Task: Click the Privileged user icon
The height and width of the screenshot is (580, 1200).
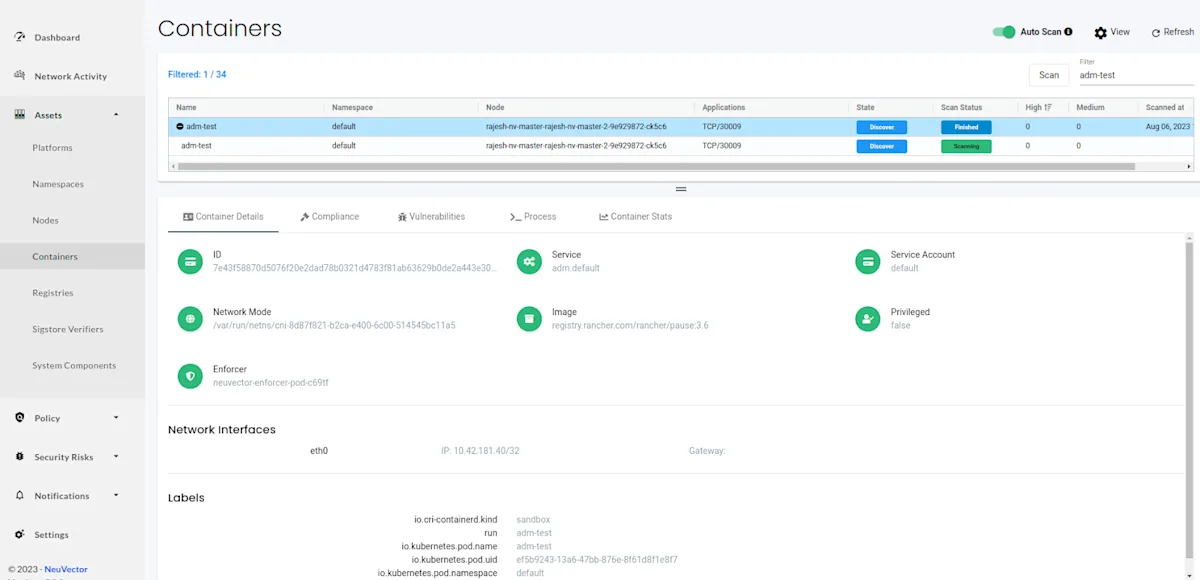Action: click(868, 319)
